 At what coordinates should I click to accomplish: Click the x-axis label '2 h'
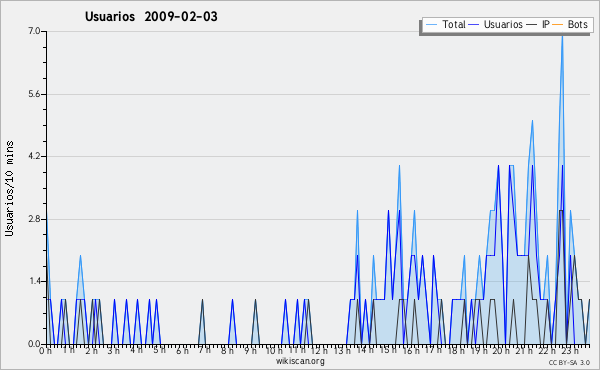(x=91, y=351)
